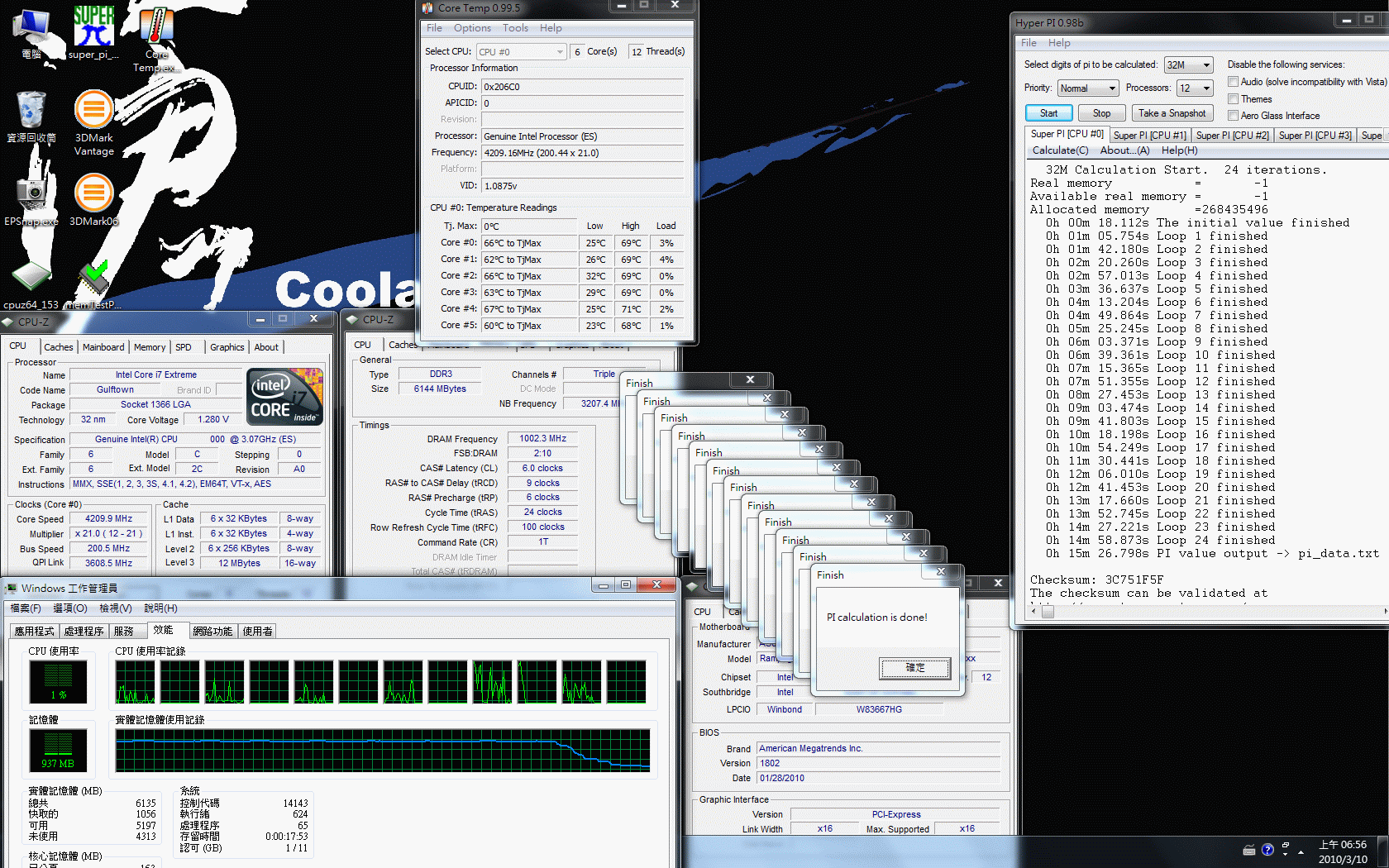Click the 1 % CPU 使用率 meter

coord(58,682)
